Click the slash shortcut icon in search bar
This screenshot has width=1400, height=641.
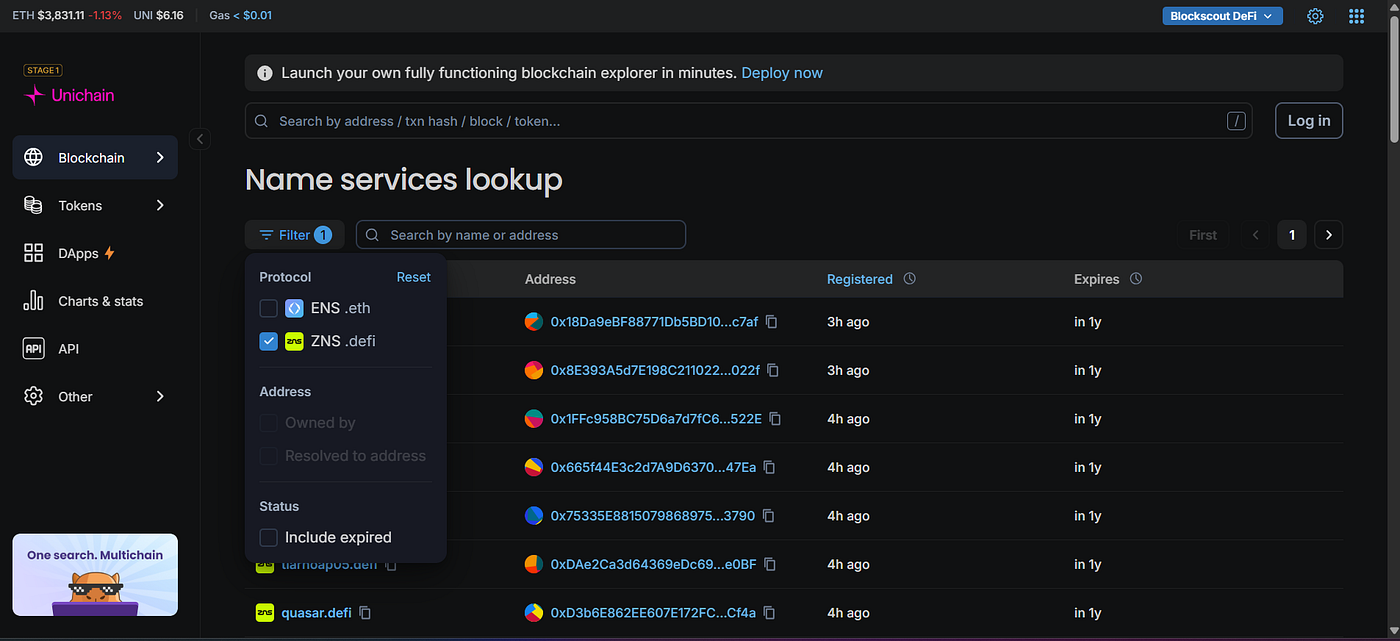pyautogui.click(x=1237, y=121)
